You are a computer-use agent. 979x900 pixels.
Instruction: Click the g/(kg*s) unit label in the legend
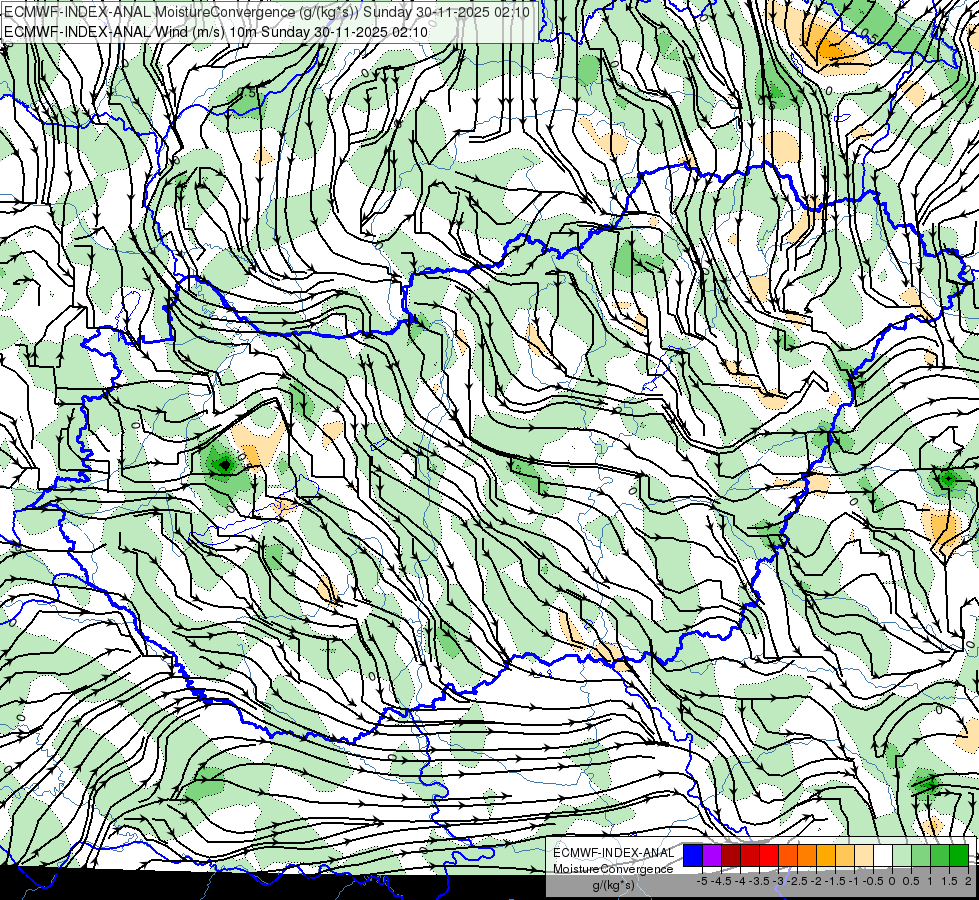click(x=613, y=886)
